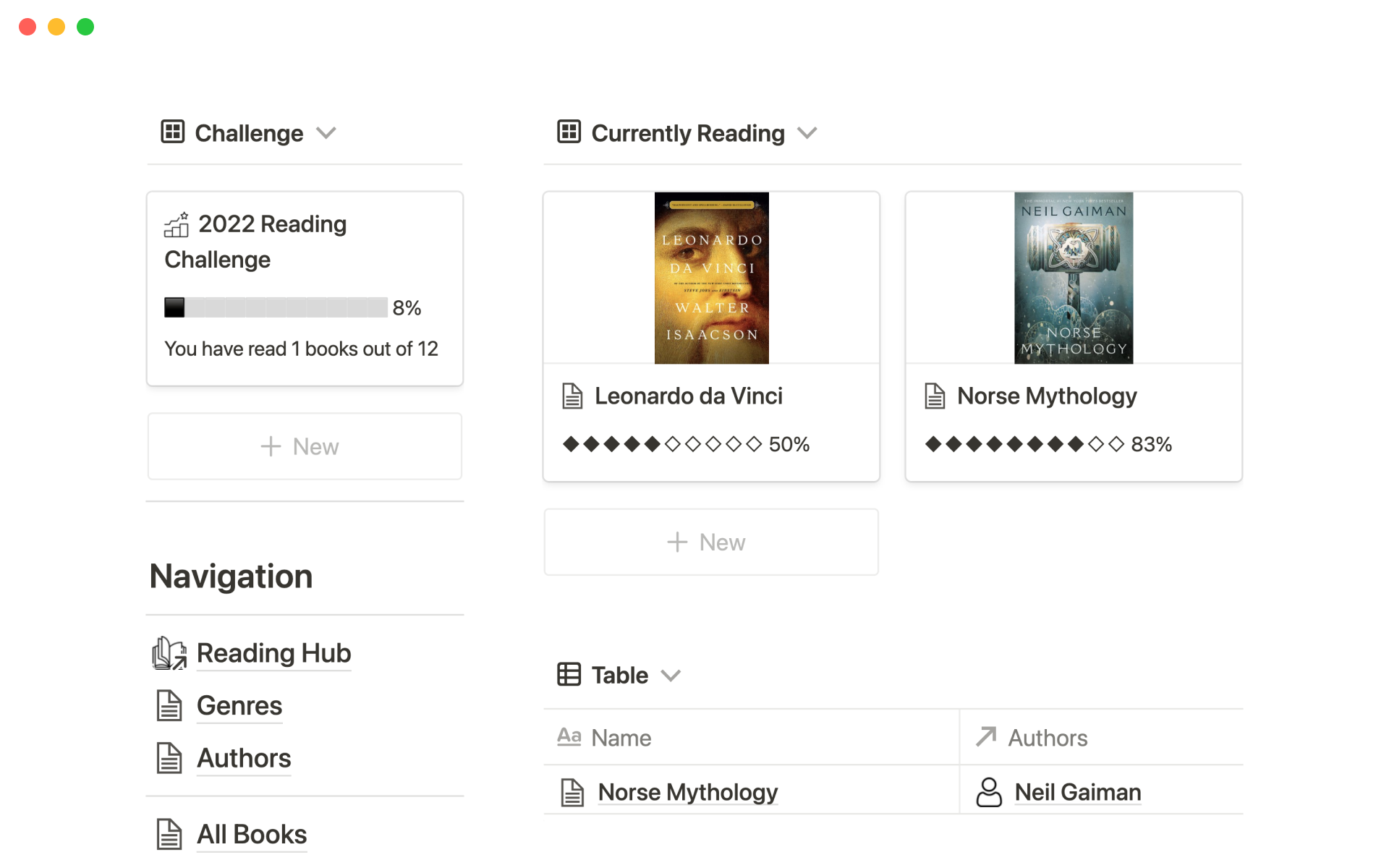This screenshot has height=868, width=1389.
Task: Open the Neil Gaiman author link
Action: click(1077, 792)
